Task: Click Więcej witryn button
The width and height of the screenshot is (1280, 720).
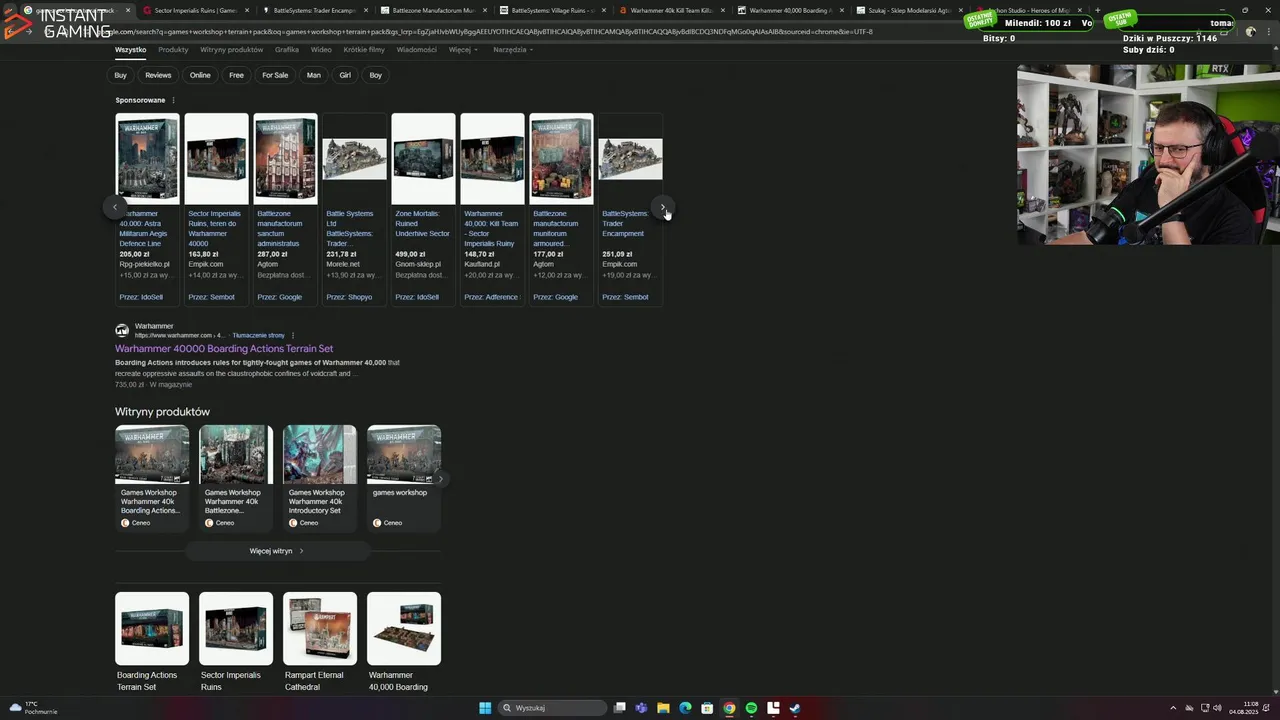Action: click(277, 551)
